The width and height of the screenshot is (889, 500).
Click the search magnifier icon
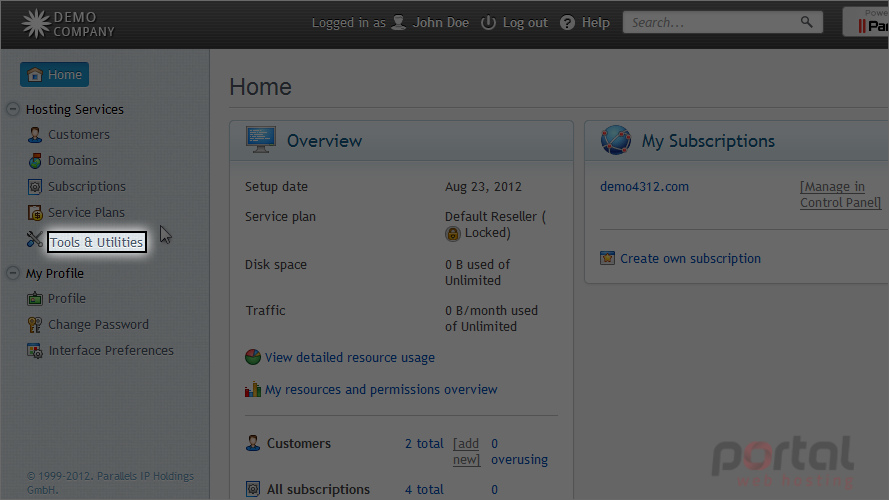(x=806, y=22)
